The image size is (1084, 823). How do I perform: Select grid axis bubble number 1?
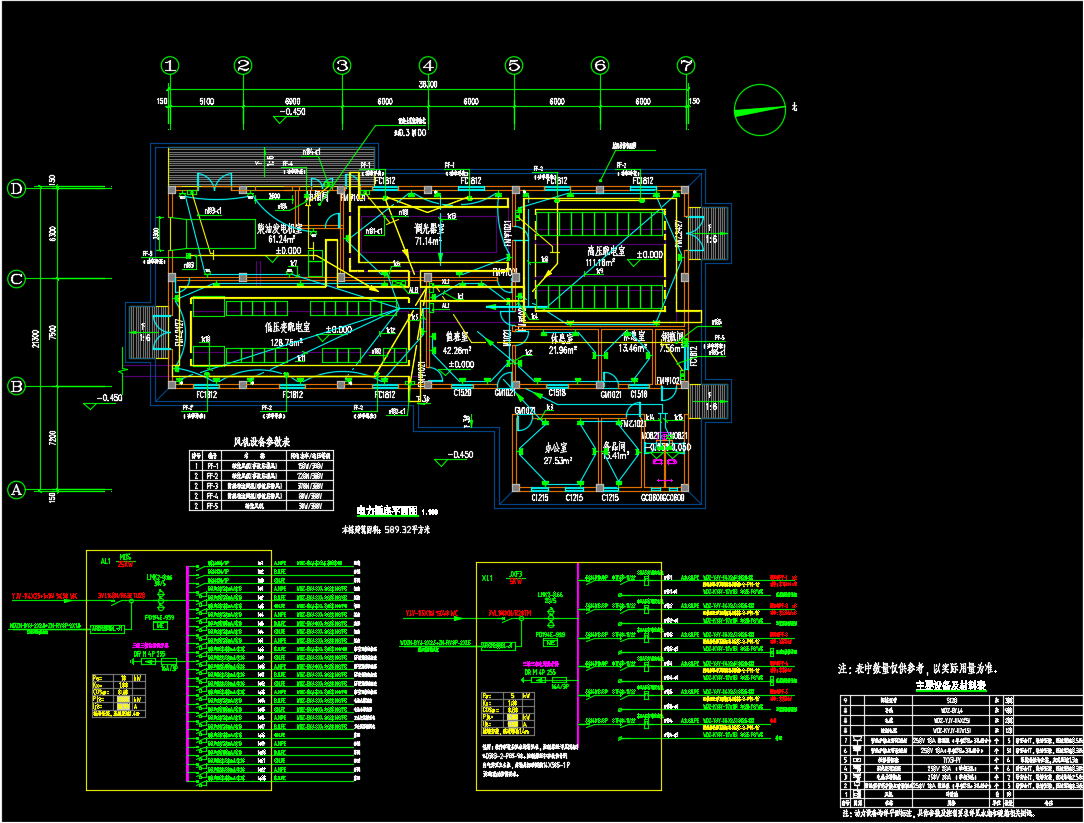(170, 66)
